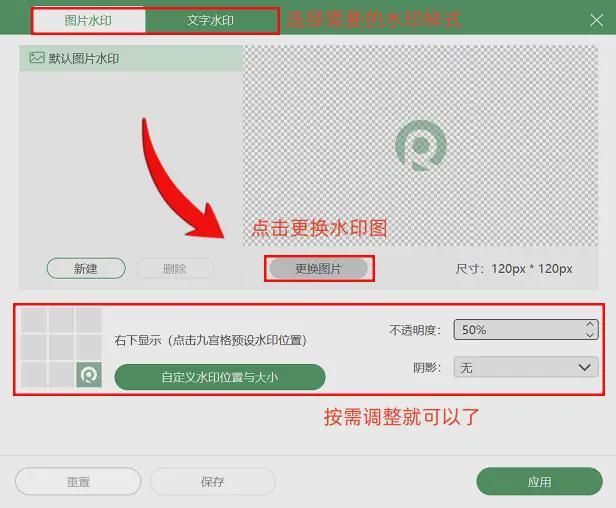Select the top-center grid position cell
616x508 pixels.
pyautogui.click(x=61, y=320)
